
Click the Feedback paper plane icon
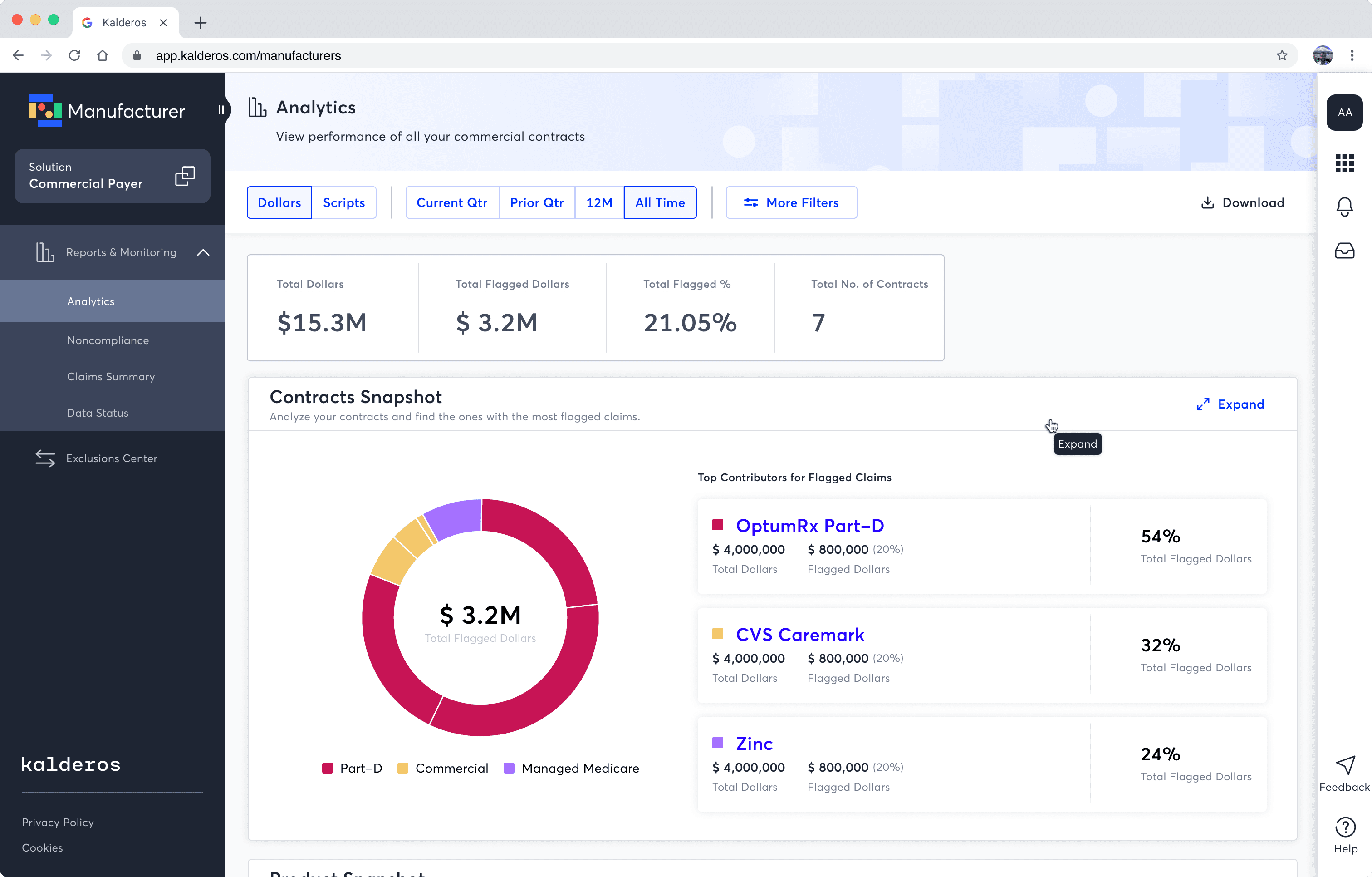(1344, 765)
